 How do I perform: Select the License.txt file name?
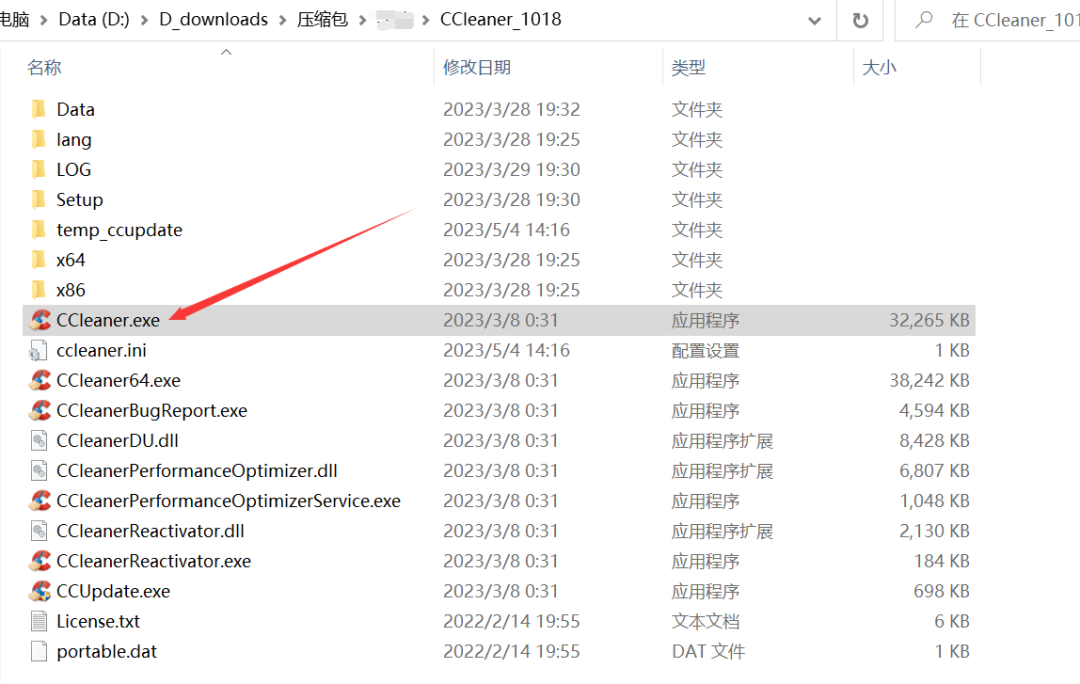click(98, 621)
